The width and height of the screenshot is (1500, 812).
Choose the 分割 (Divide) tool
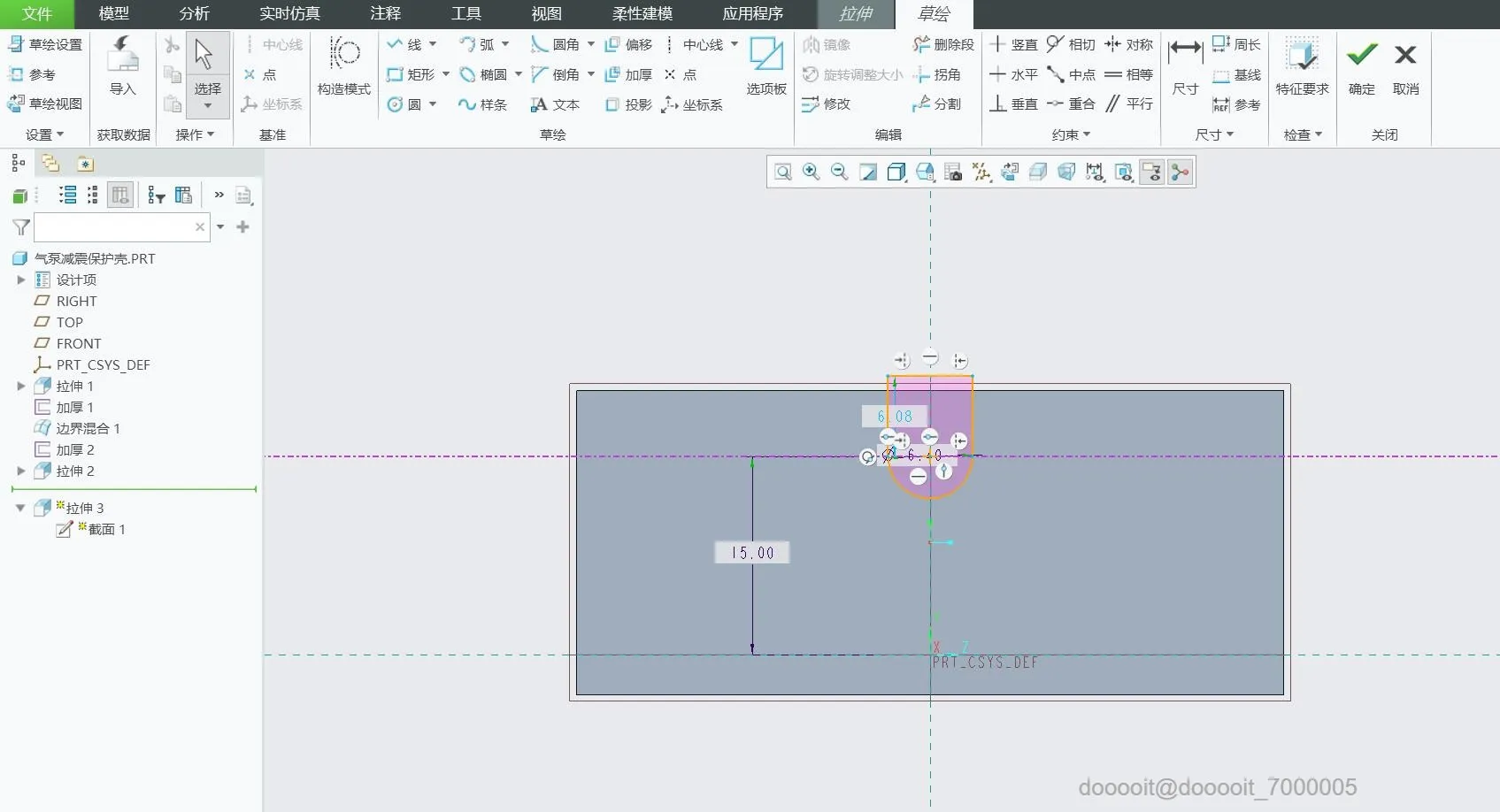coord(937,104)
